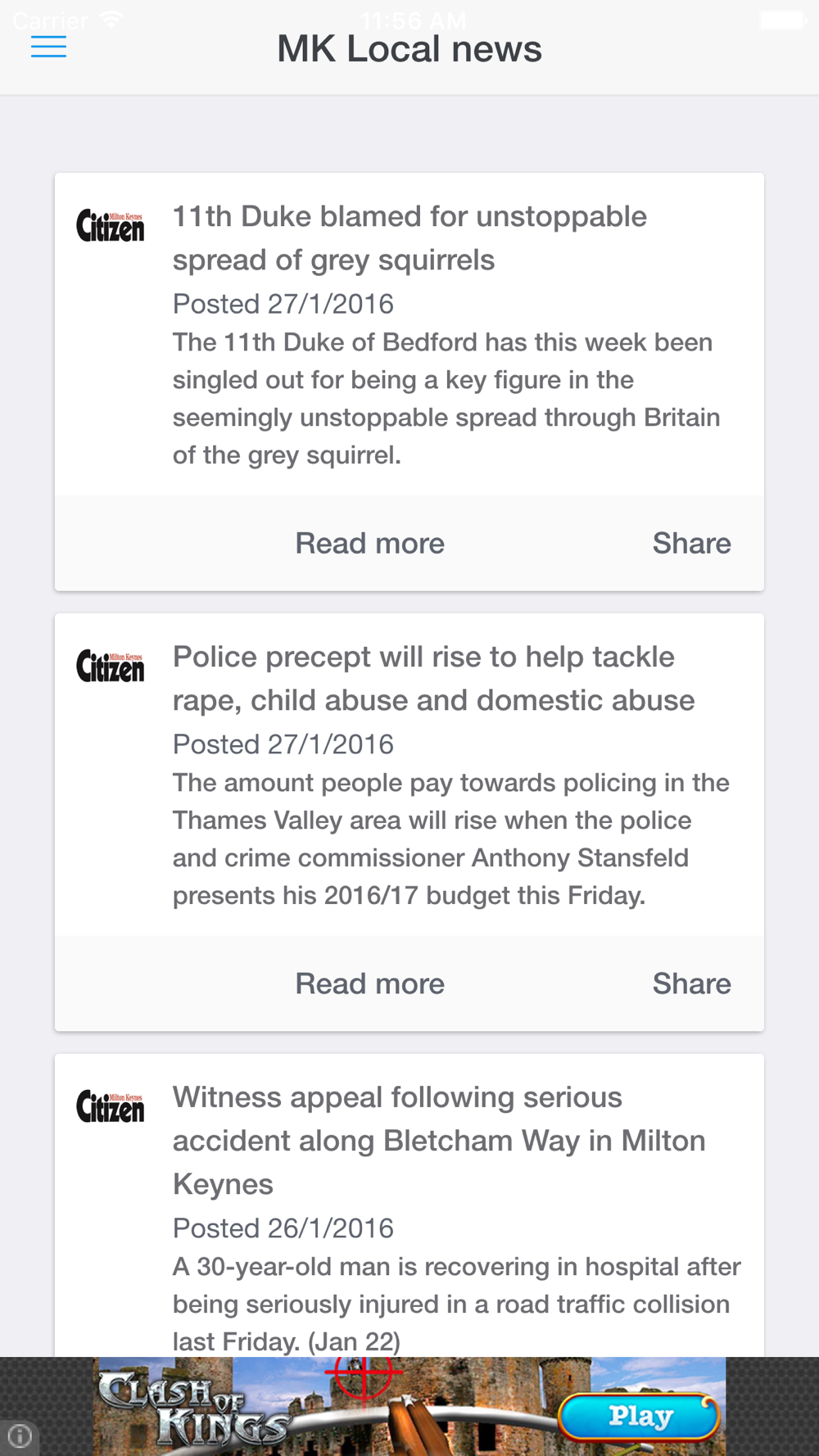819x1456 pixels.
Task: Tap the MK Local news title
Action: [x=409, y=49]
